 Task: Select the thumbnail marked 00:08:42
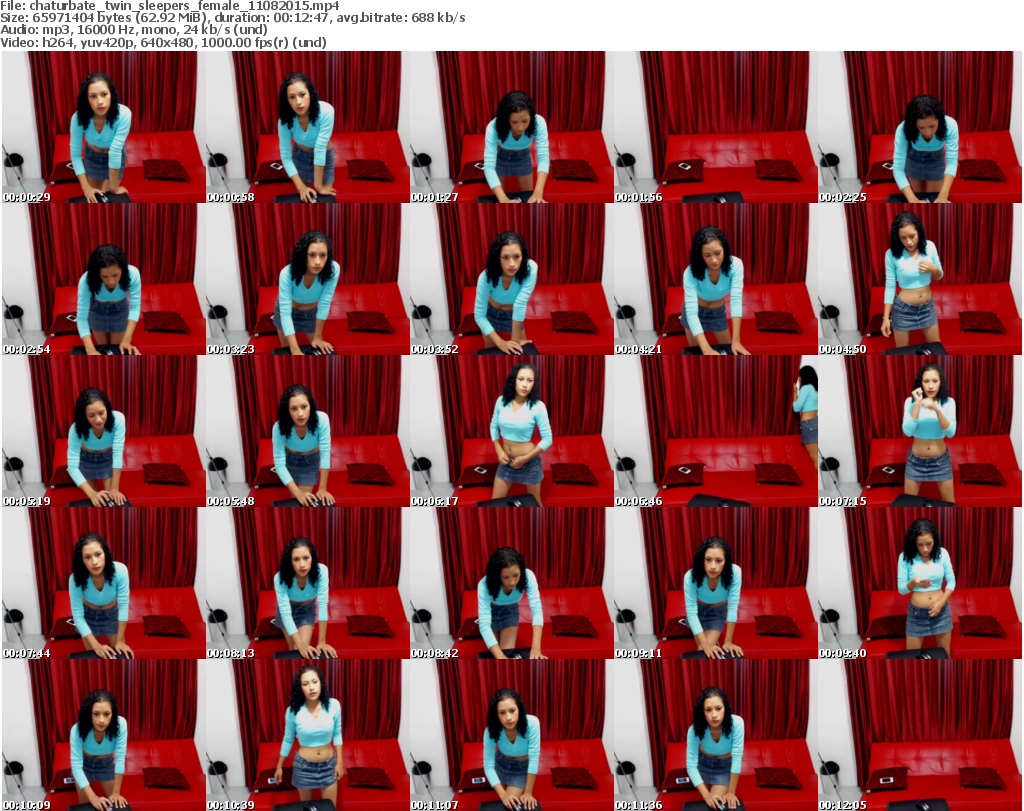click(x=511, y=583)
